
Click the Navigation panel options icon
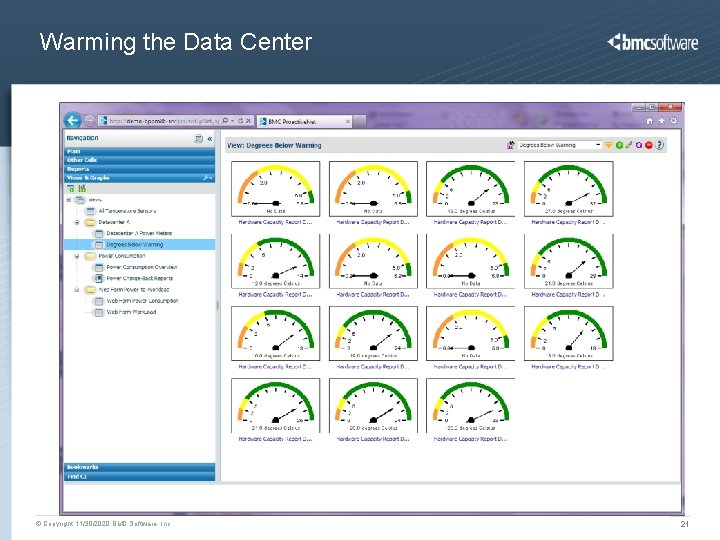(x=198, y=138)
